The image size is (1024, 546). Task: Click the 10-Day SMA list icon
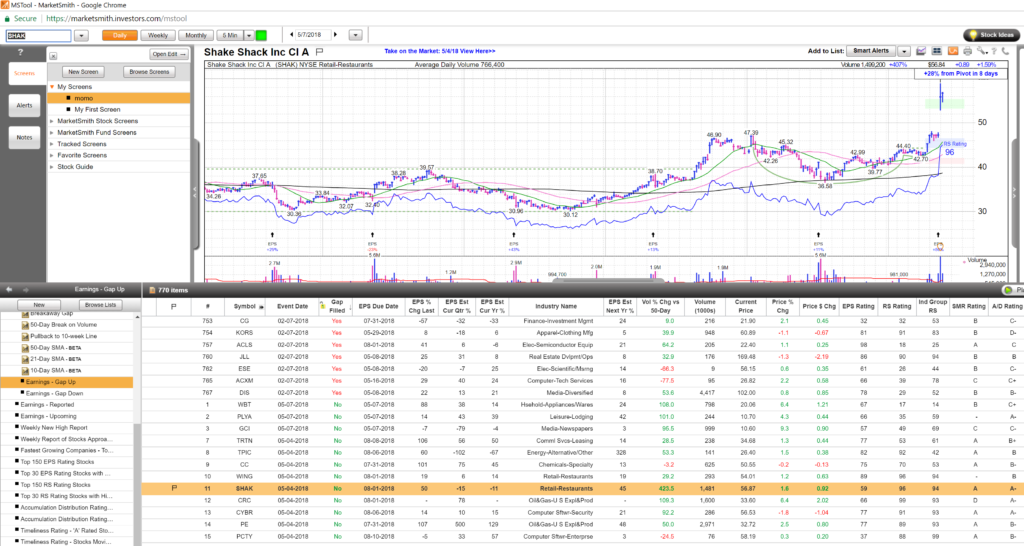click(25, 370)
